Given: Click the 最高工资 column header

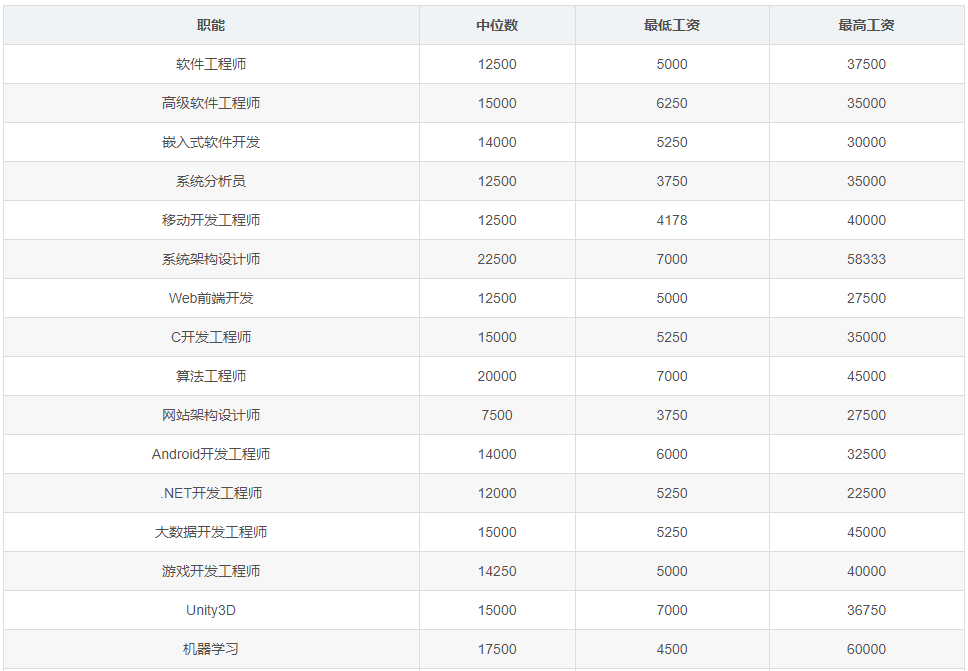Looking at the screenshot, I should pyautogui.click(x=866, y=25).
